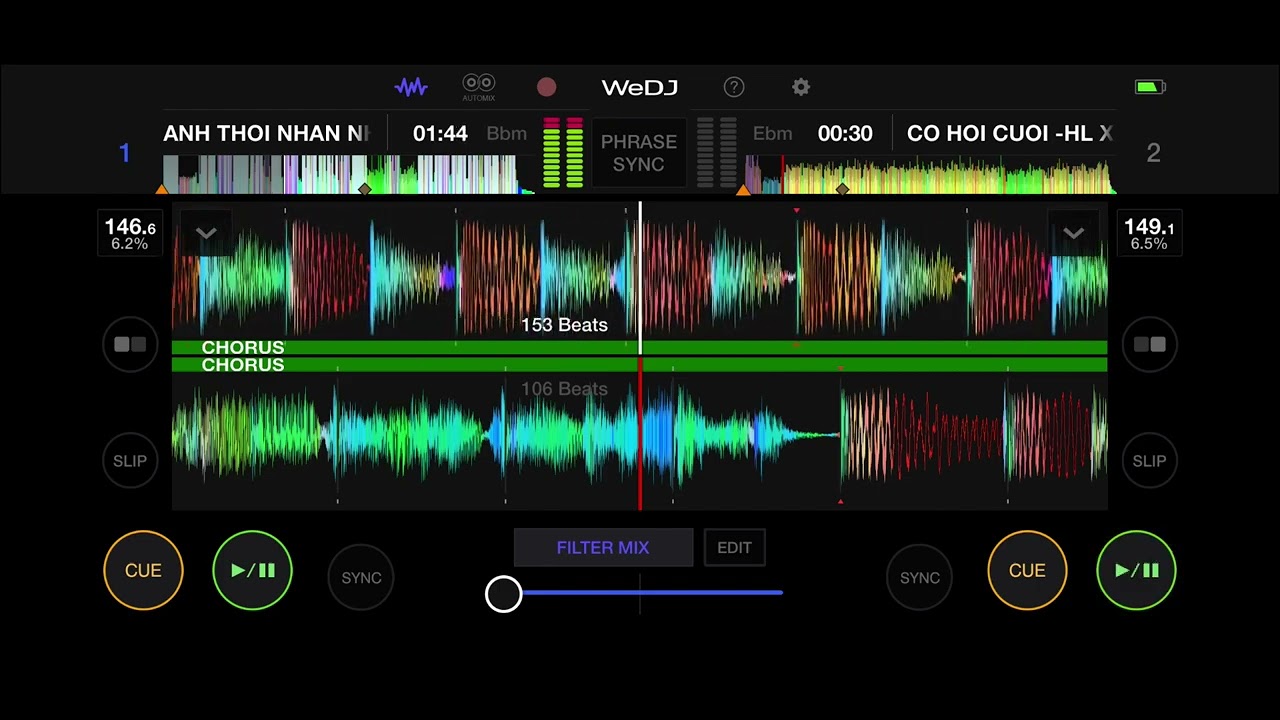This screenshot has width=1280, height=720.
Task: Tap the lower CHORUS phrase bar for deck 2
Action: (x=640, y=365)
